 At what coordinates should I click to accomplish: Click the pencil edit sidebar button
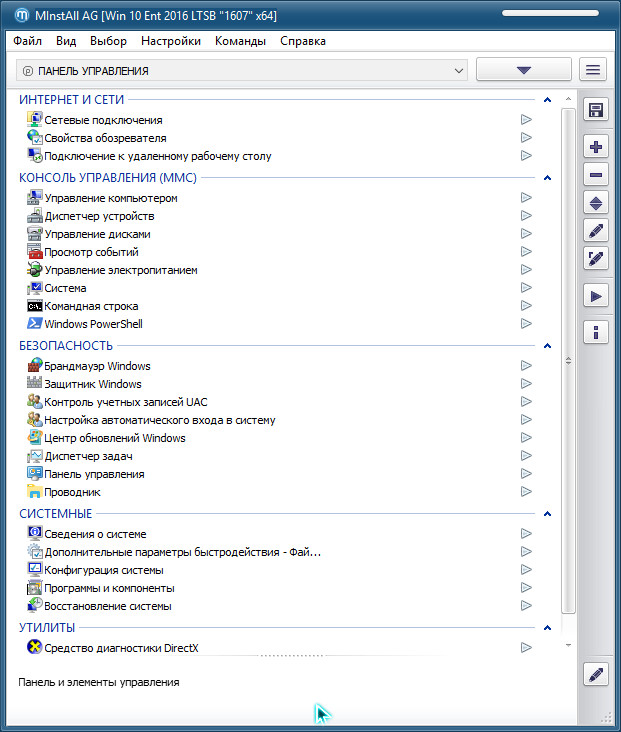(595, 231)
